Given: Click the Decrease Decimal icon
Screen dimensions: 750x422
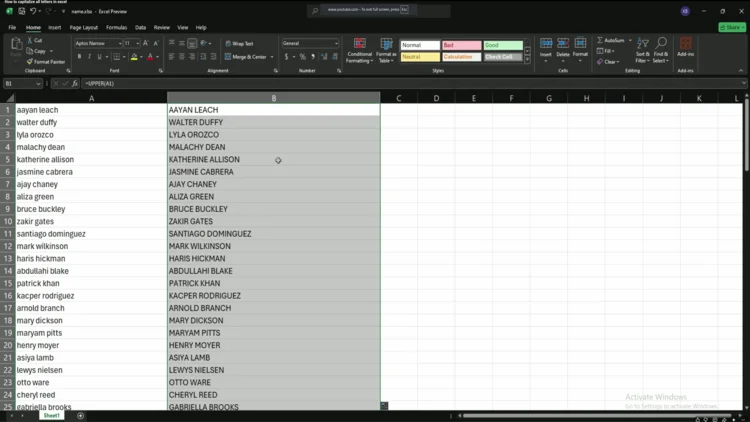Looking at the screenshot, I should point(335,57).
